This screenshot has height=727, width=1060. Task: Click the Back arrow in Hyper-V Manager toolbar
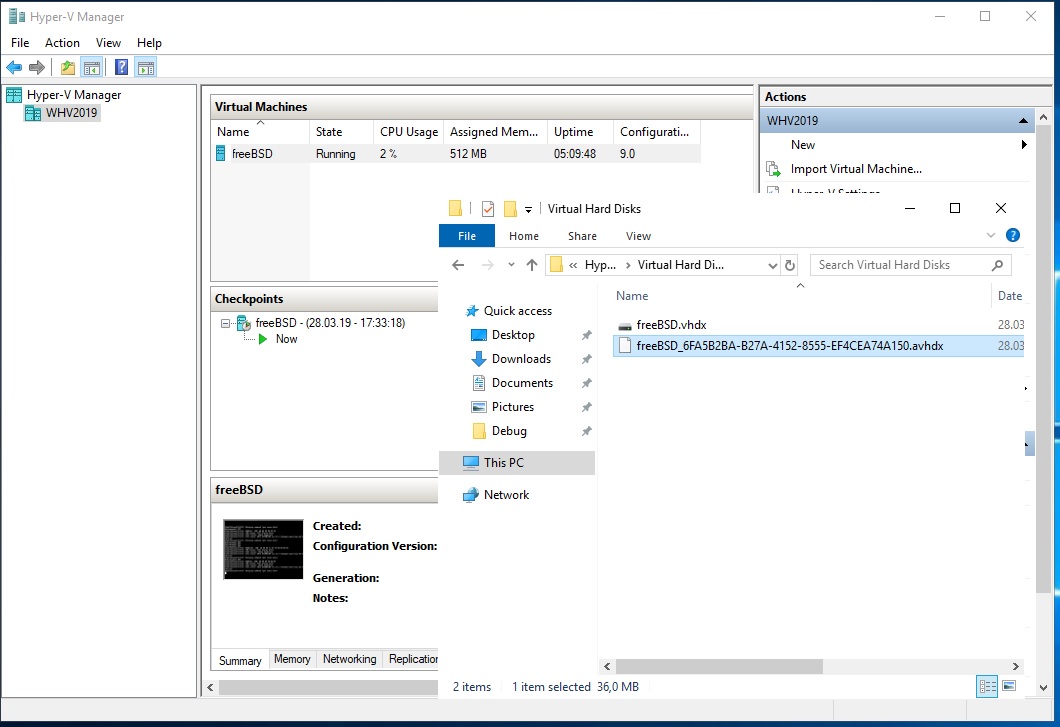pyautogui.click(x=14, y=67)
